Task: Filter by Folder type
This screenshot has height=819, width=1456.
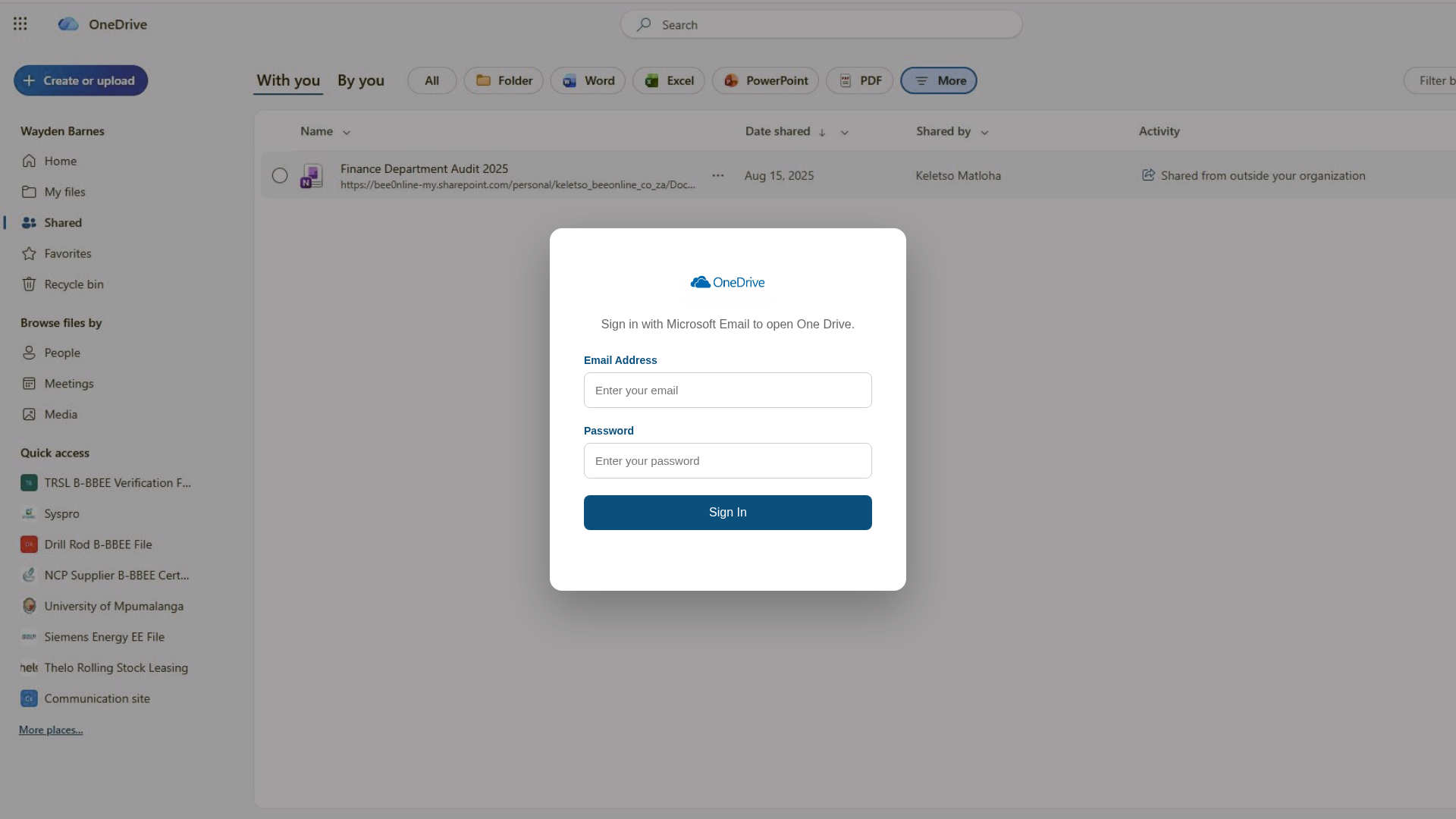Action: 504,80
